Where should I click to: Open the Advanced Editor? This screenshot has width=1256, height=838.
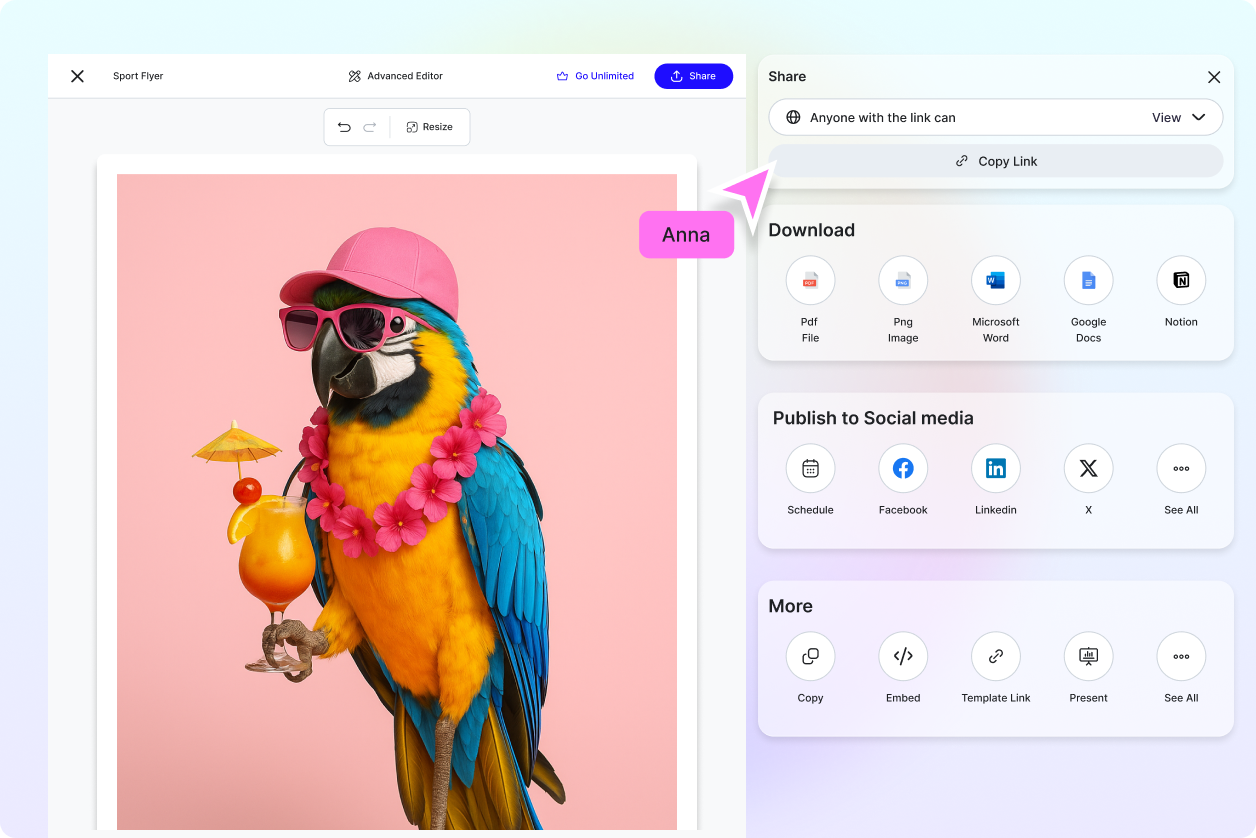point(395,76)
